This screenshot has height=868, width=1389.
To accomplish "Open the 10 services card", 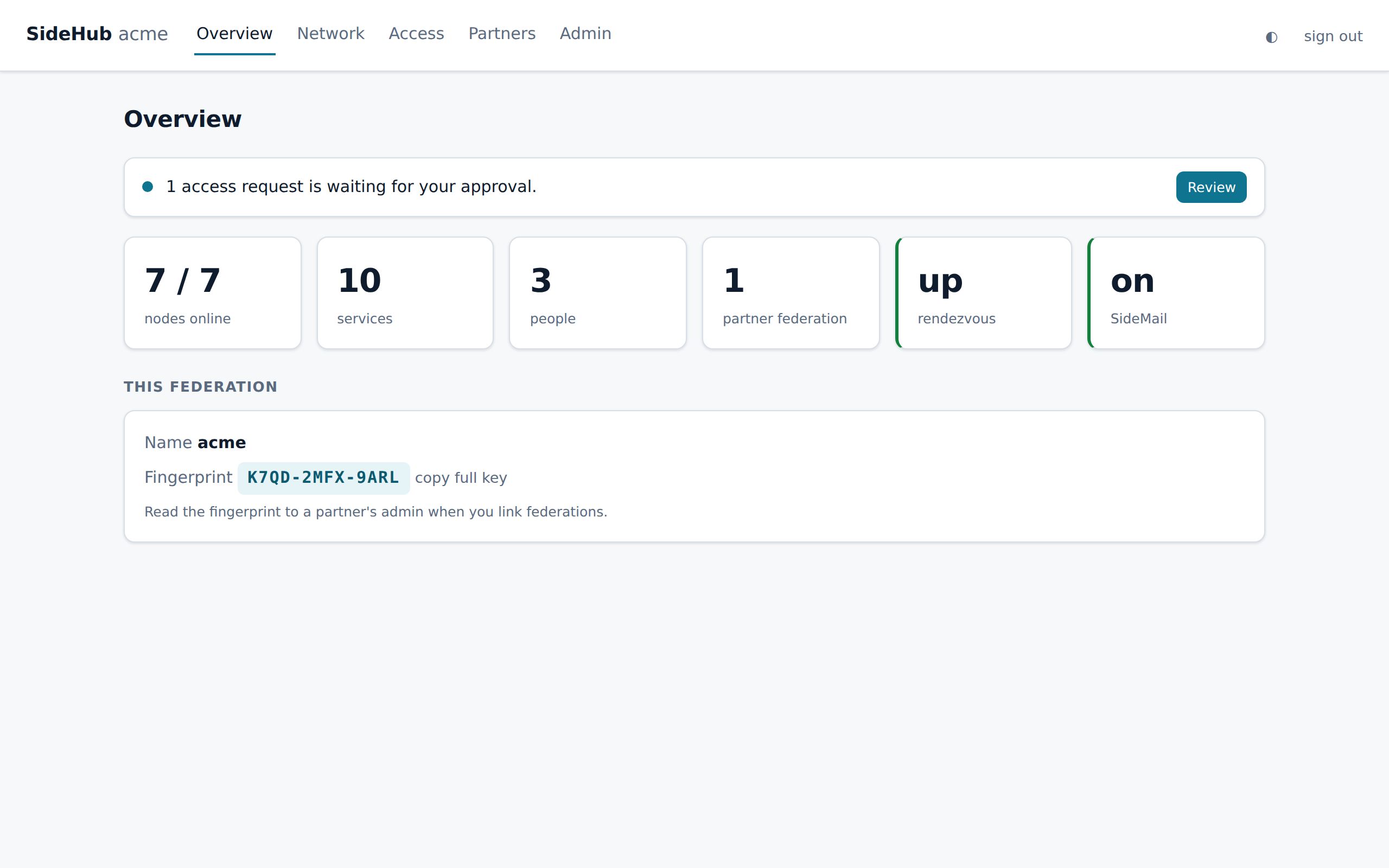I will 405,293.
